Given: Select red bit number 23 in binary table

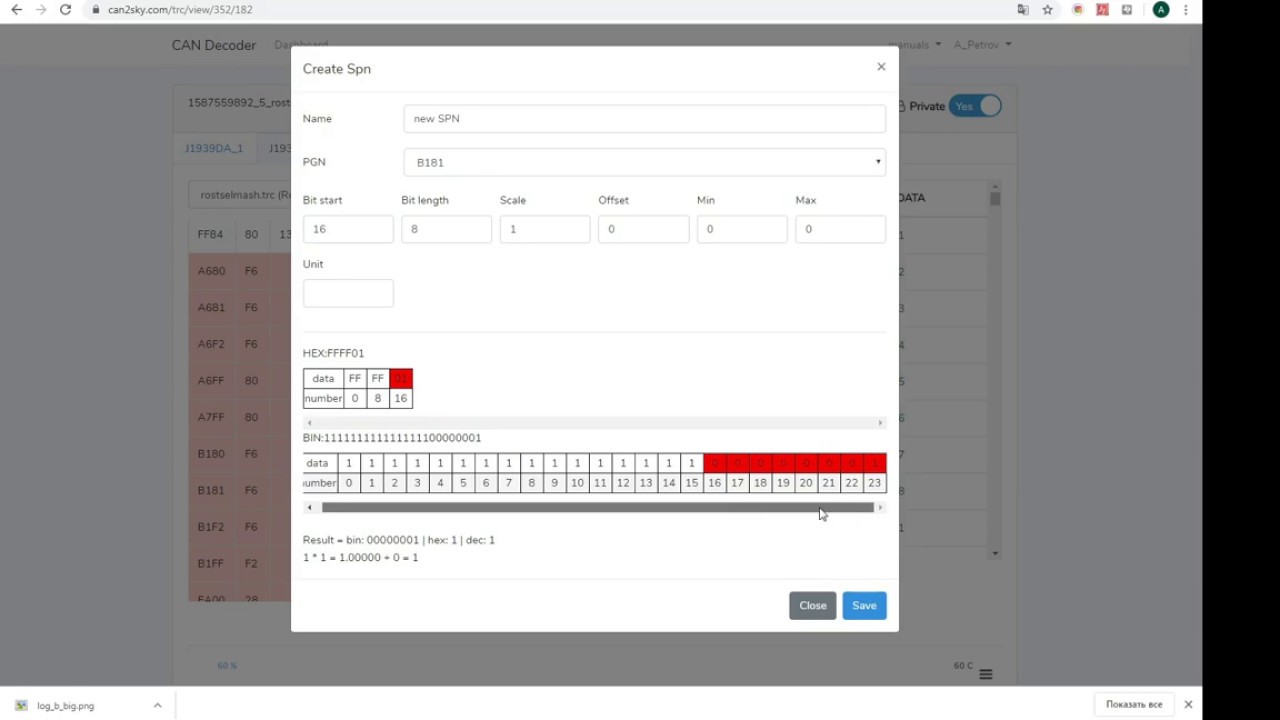Looking at the screenshot, I should pyautogui.click(x=874, y=463).
